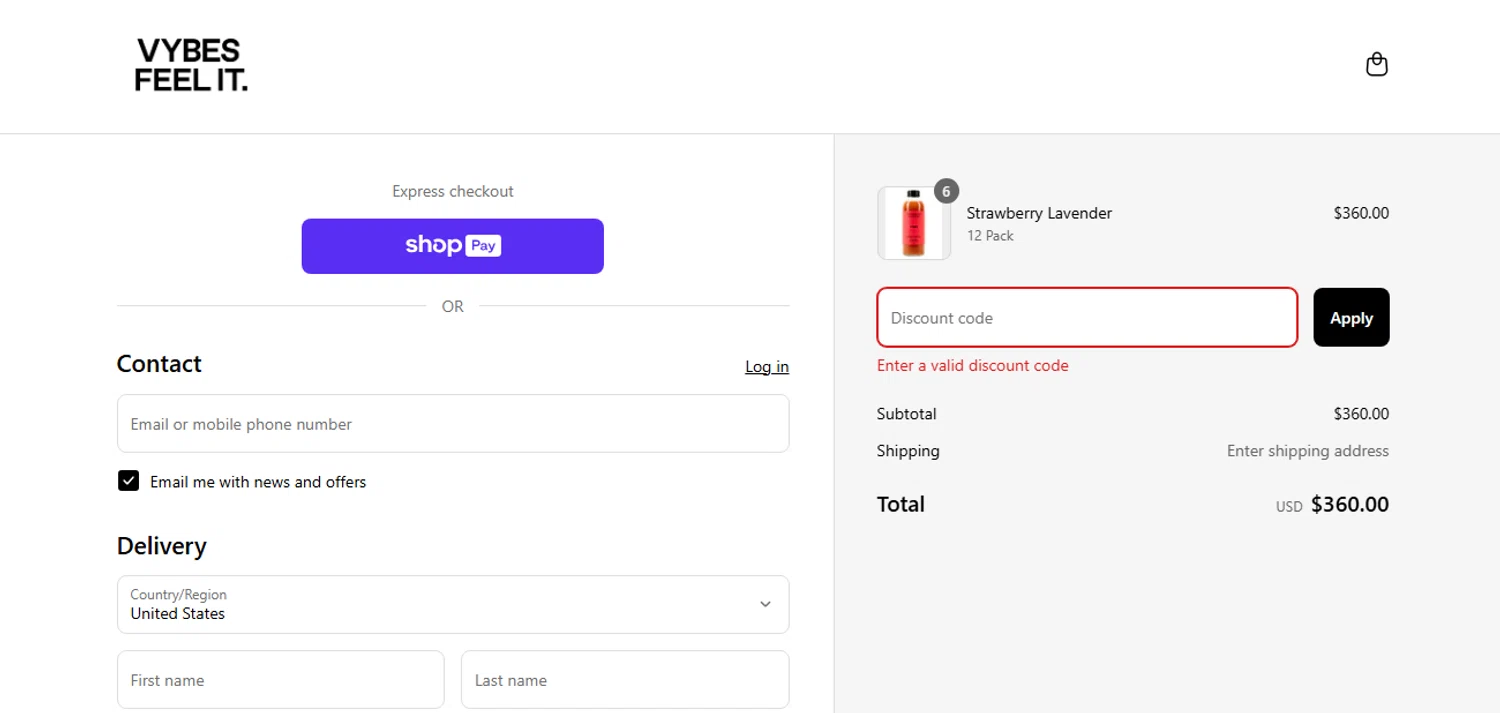
Task: Click the Strawberry Lavender product name
Action: (1039, 213)
